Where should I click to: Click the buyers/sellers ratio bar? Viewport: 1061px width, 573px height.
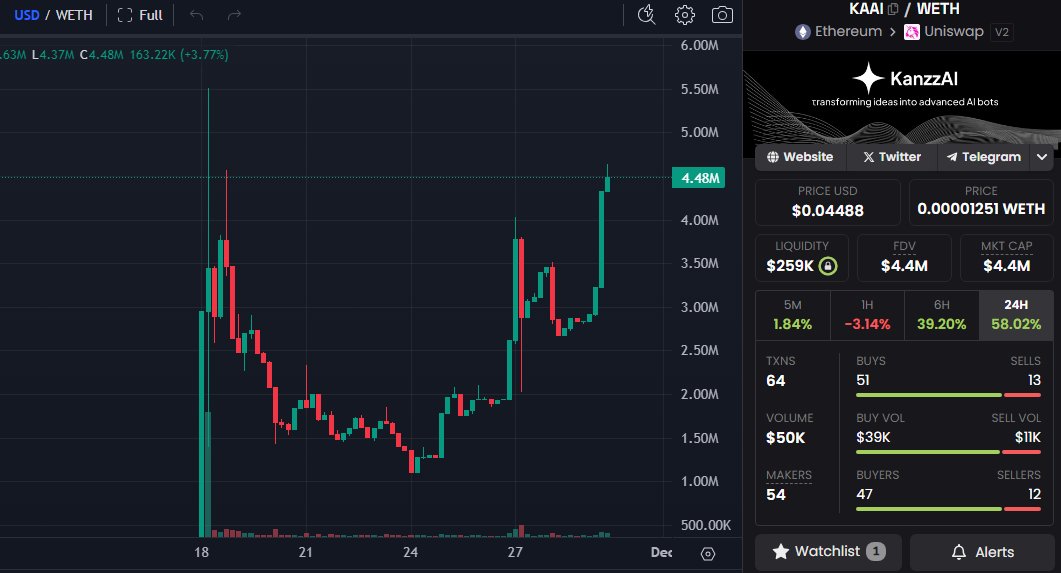pos(948,509)
